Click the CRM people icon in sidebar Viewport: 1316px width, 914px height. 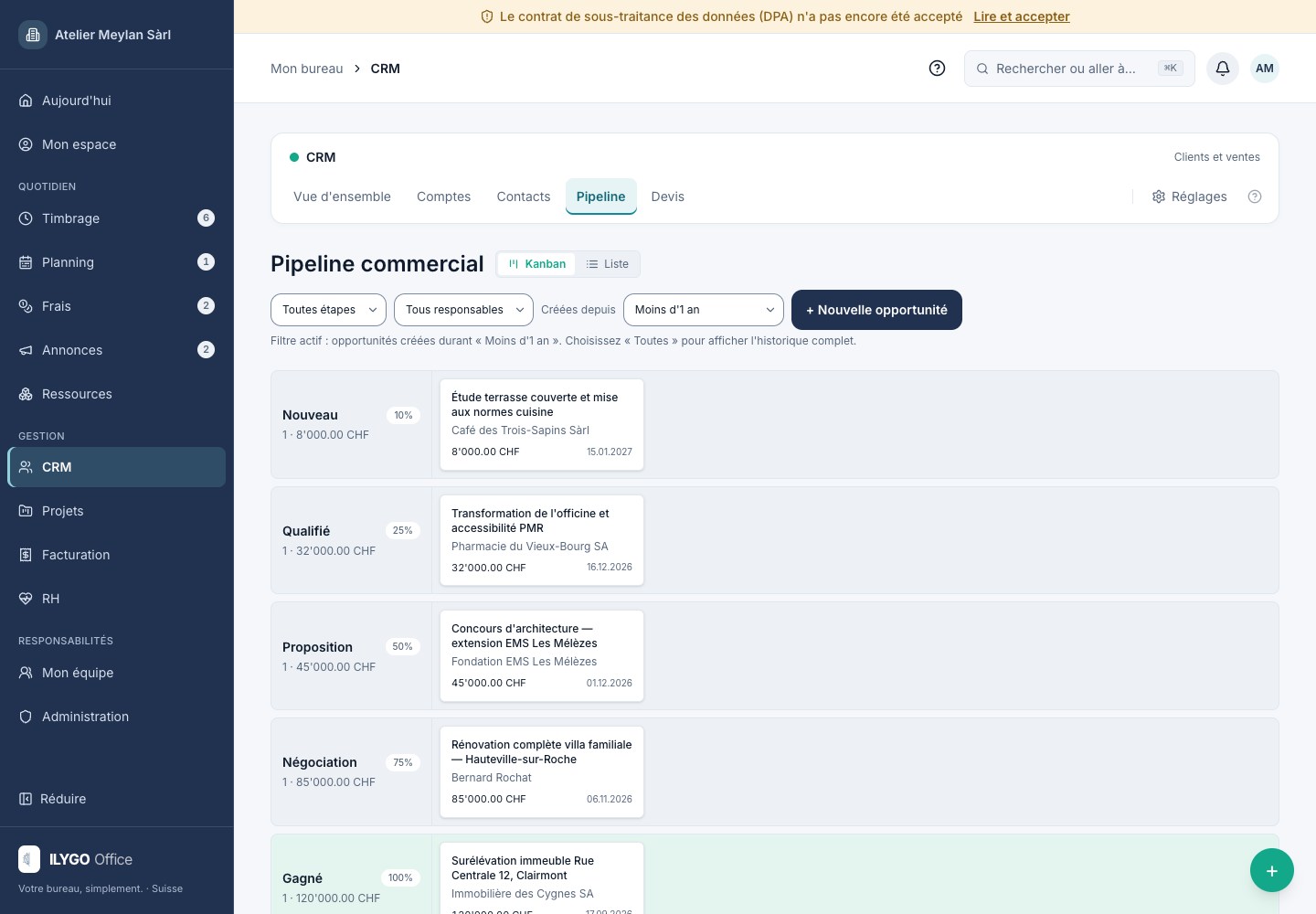[x=26, y=467]
